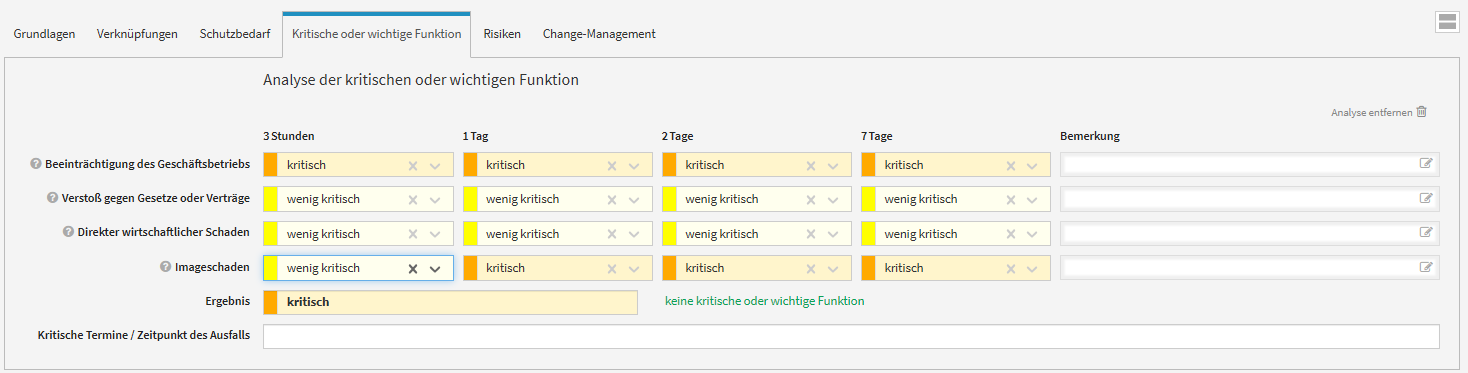Switch to Schutzbedarf tab
The image size is (1468, 373).
(x=234, y=34)
